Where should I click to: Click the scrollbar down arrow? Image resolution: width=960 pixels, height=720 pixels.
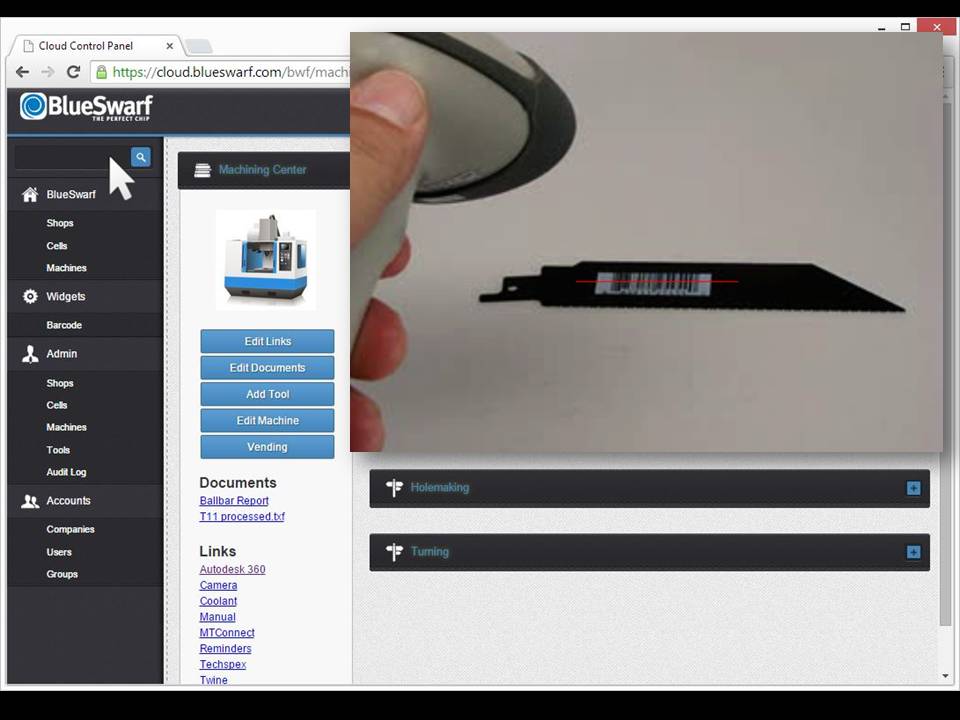pyautogui.click(x=945, y=677)
